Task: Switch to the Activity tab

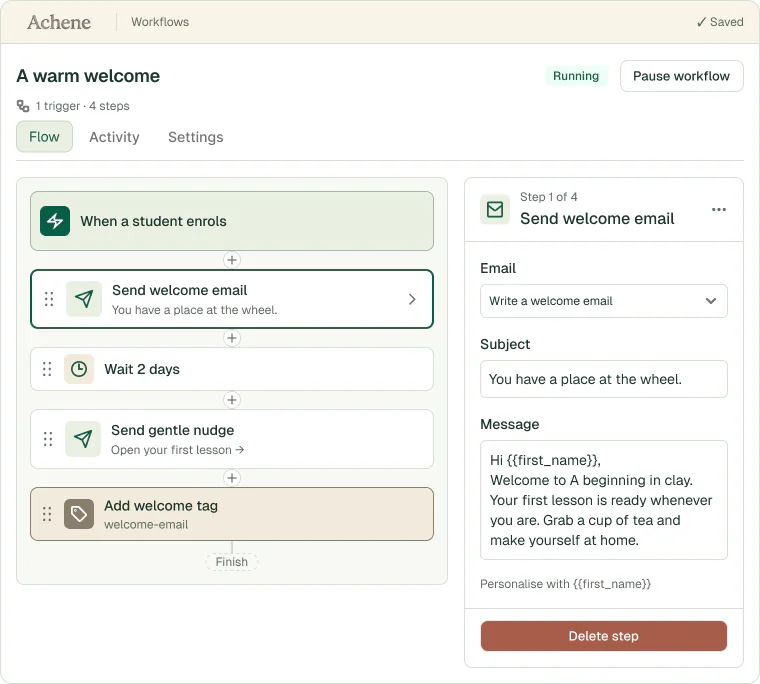Action: (114, 137)
